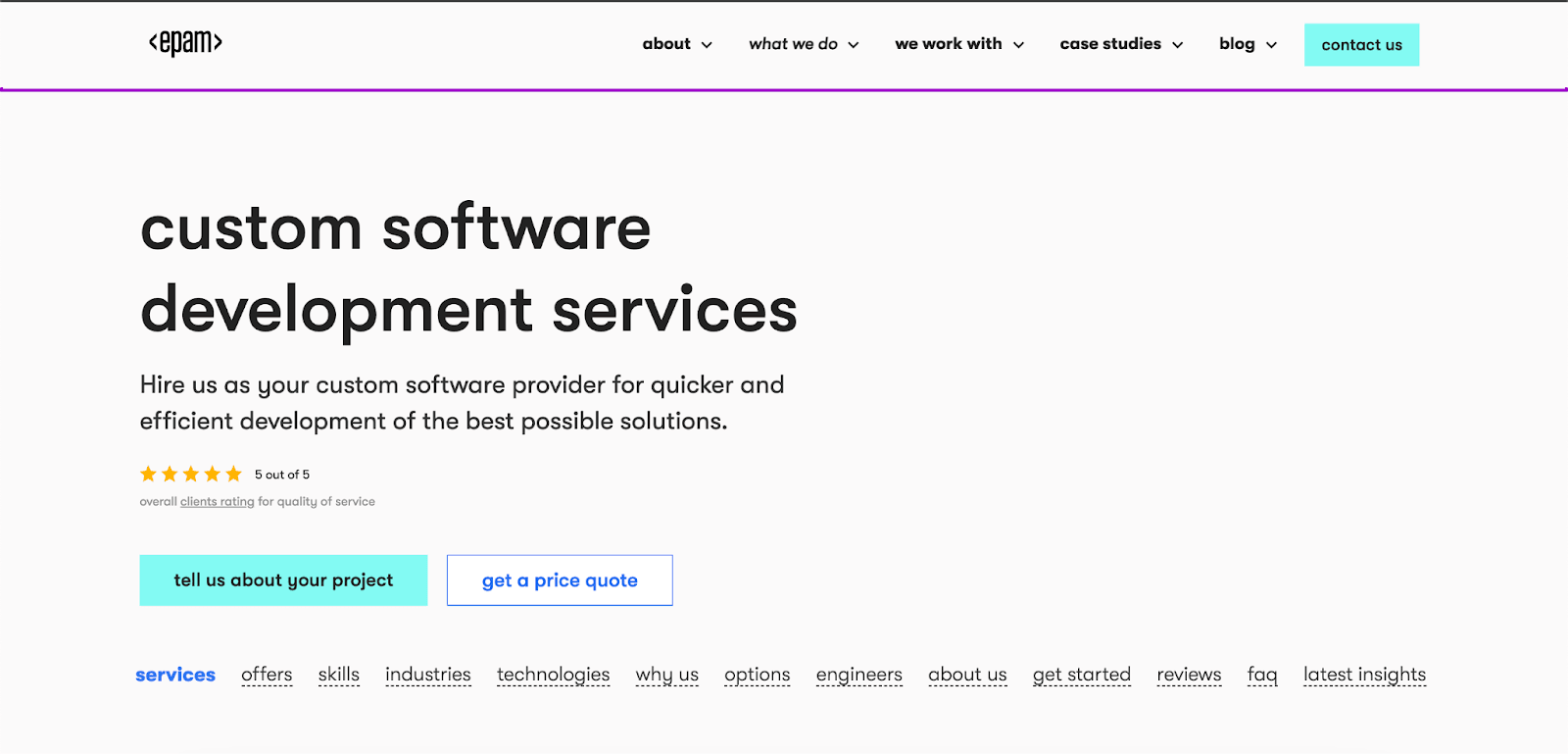Open the blog menu

1237,44
